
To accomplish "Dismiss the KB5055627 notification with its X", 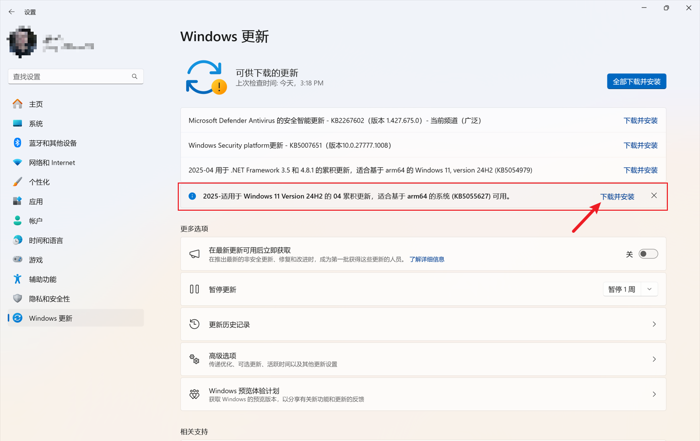I will click(654, 196).
